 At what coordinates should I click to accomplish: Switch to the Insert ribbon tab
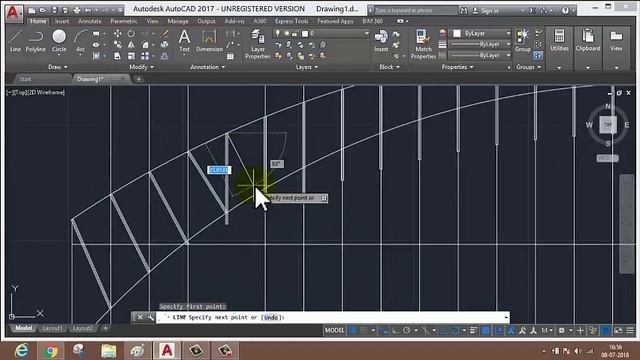pyautogui.click(x=62, y=21)
